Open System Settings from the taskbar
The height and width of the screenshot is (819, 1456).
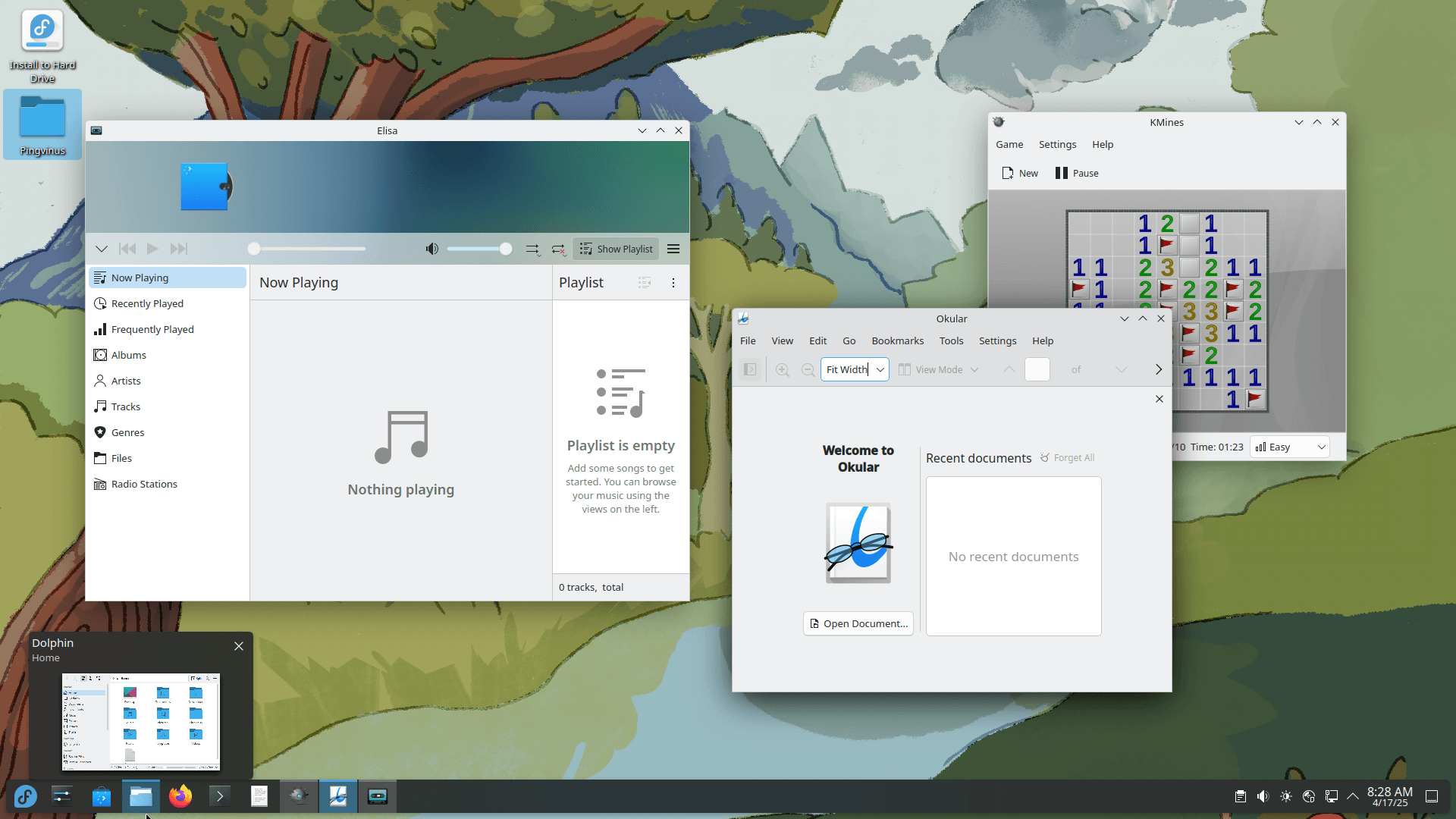tap(61, 796)
